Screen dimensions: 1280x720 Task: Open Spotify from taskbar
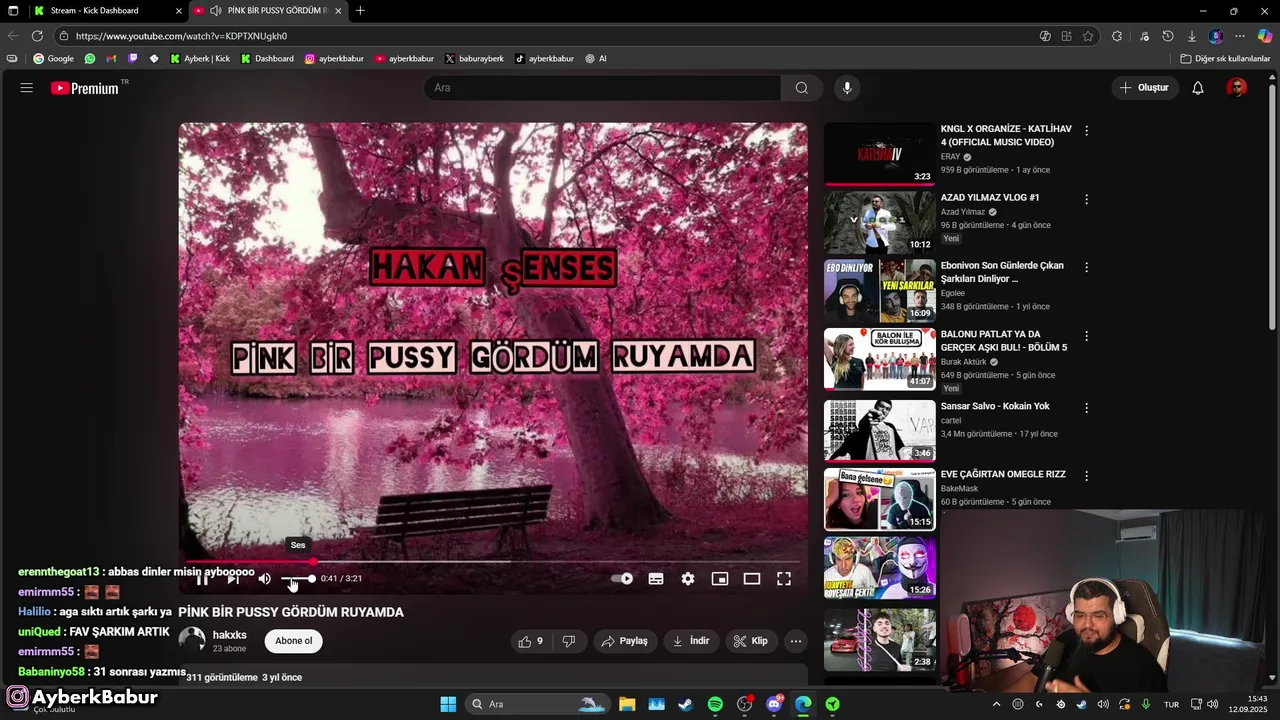pyautogui.click(x=715, y=704)
